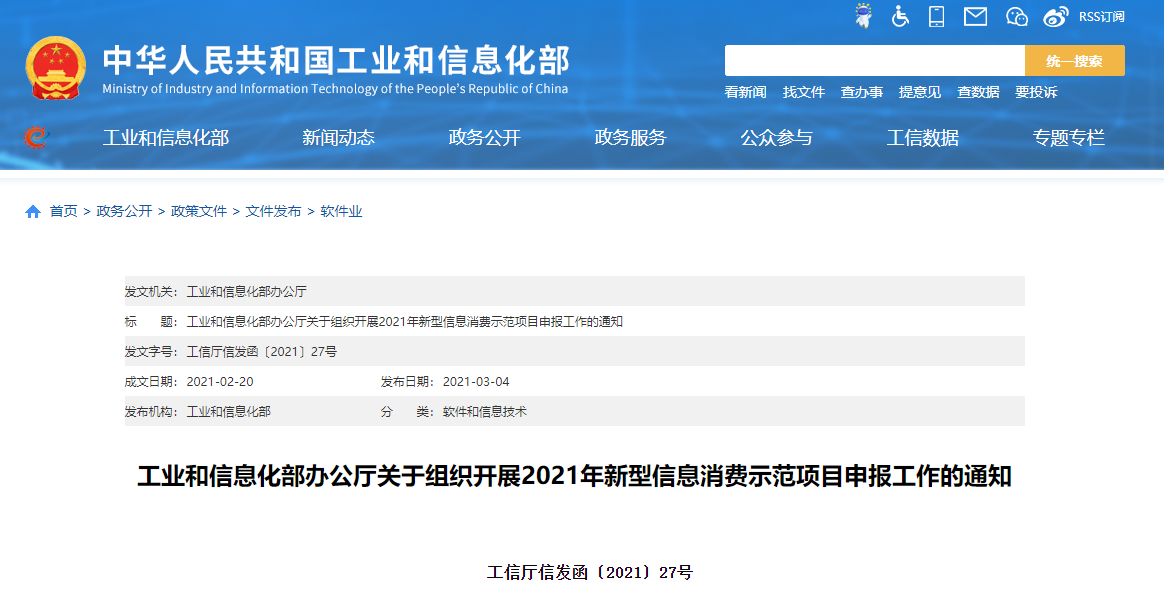
Task: Go to 首页 in breadcrumb
Action: click(63, 212)
